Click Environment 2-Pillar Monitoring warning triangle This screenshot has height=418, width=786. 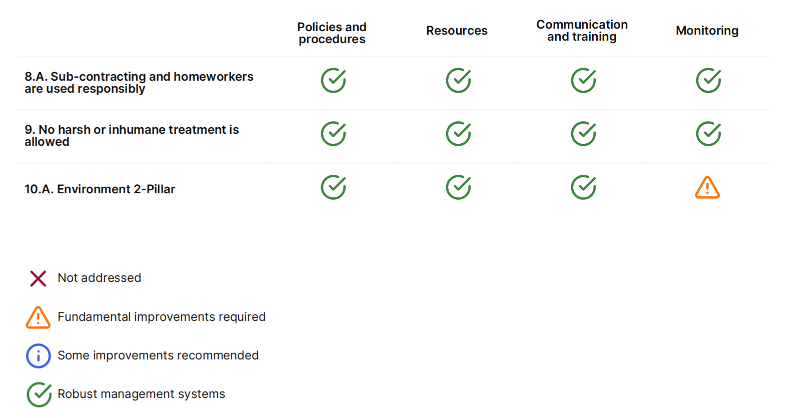707,187
